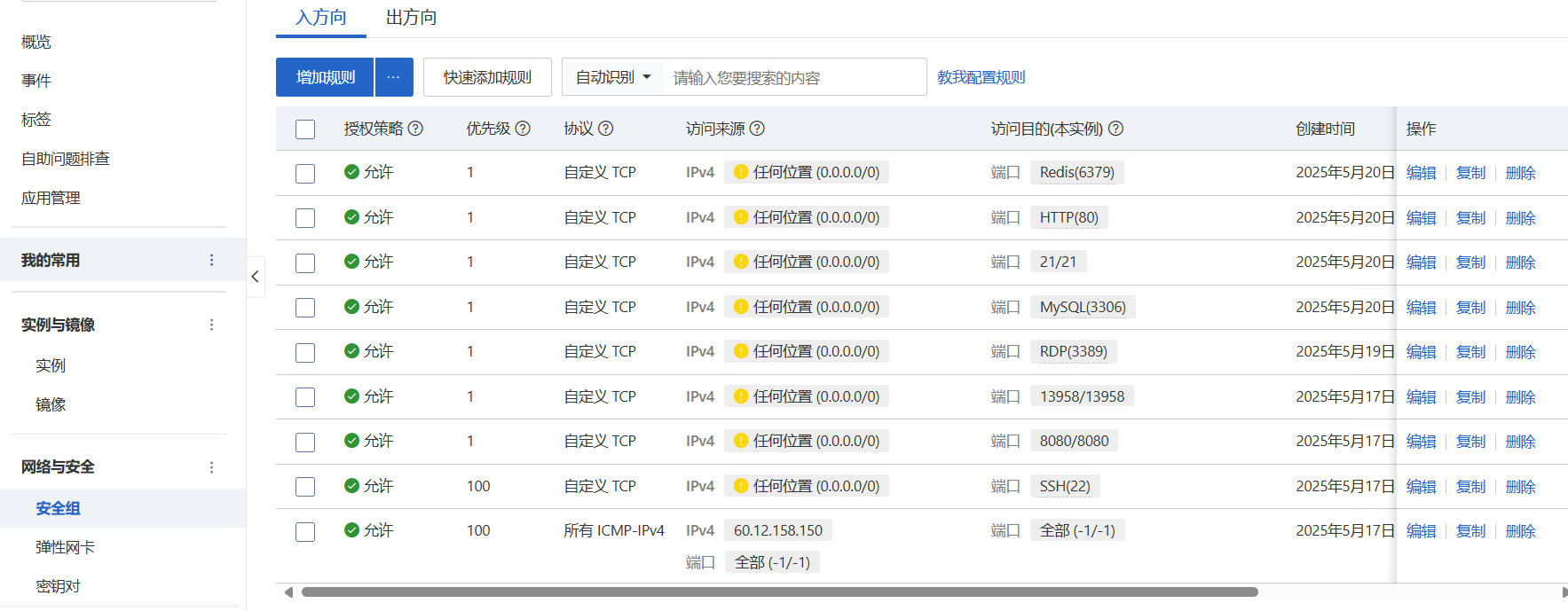Open the 教我配置规则 link
The image size is (1568, 611).
pyautogui.click(x=981, y=77)
